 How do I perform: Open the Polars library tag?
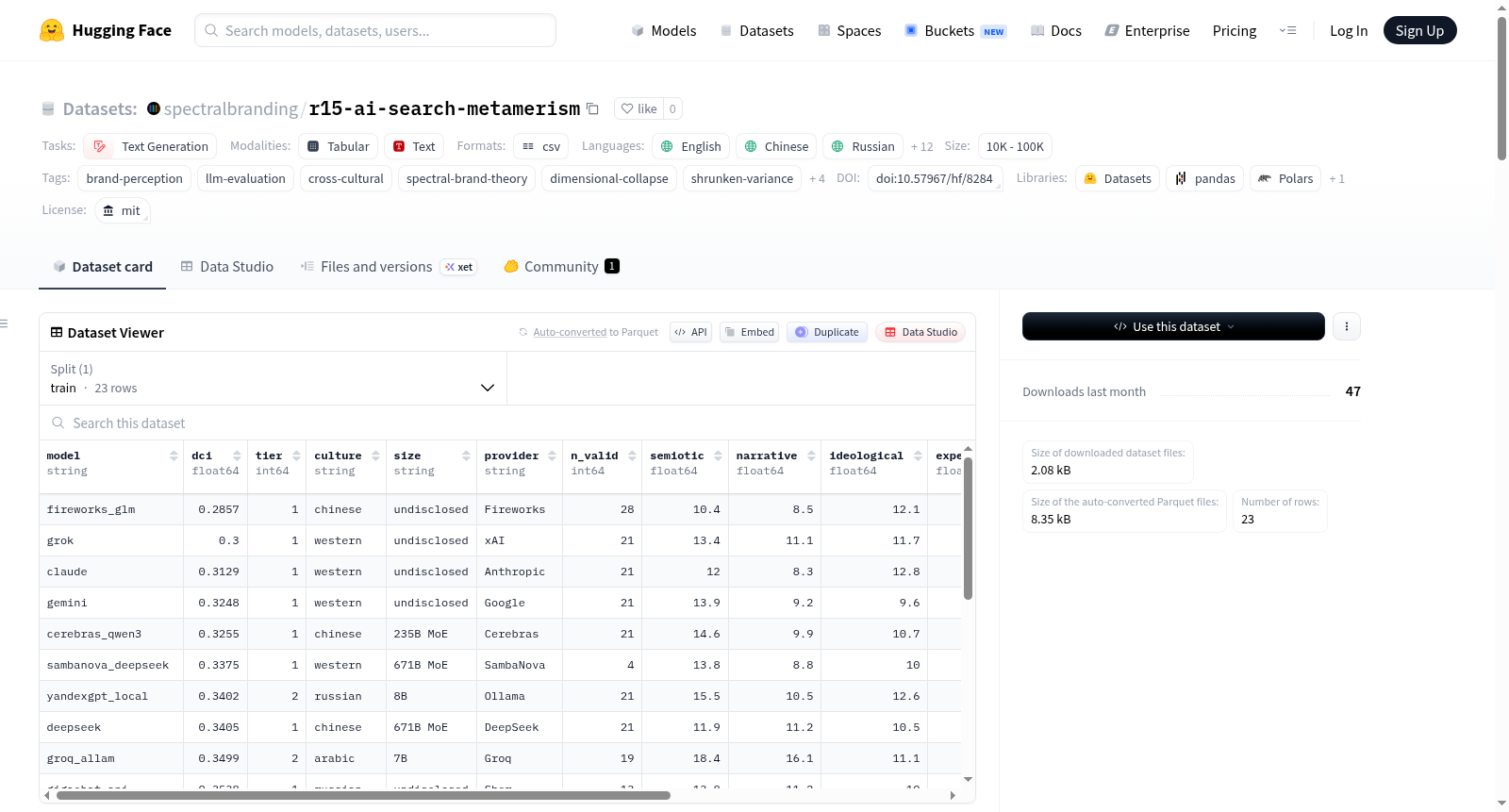click(x=1285, y=178)
